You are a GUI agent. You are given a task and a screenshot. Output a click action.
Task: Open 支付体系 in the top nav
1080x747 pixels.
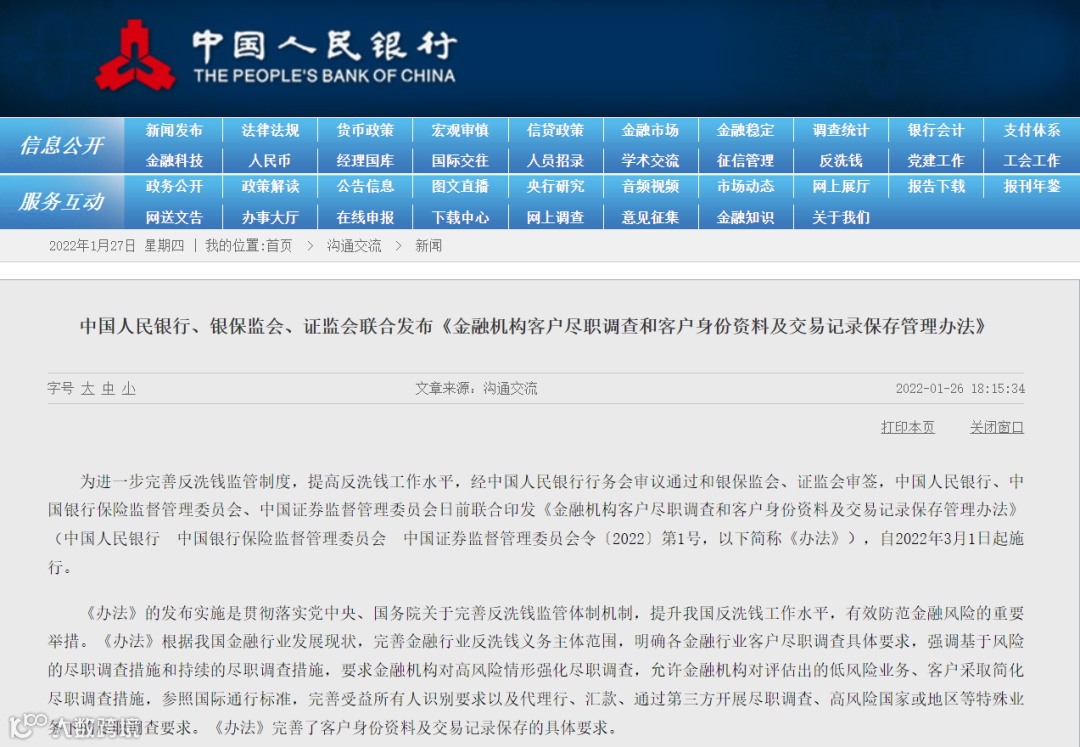pyautogui.click(x=1032, y=130)
